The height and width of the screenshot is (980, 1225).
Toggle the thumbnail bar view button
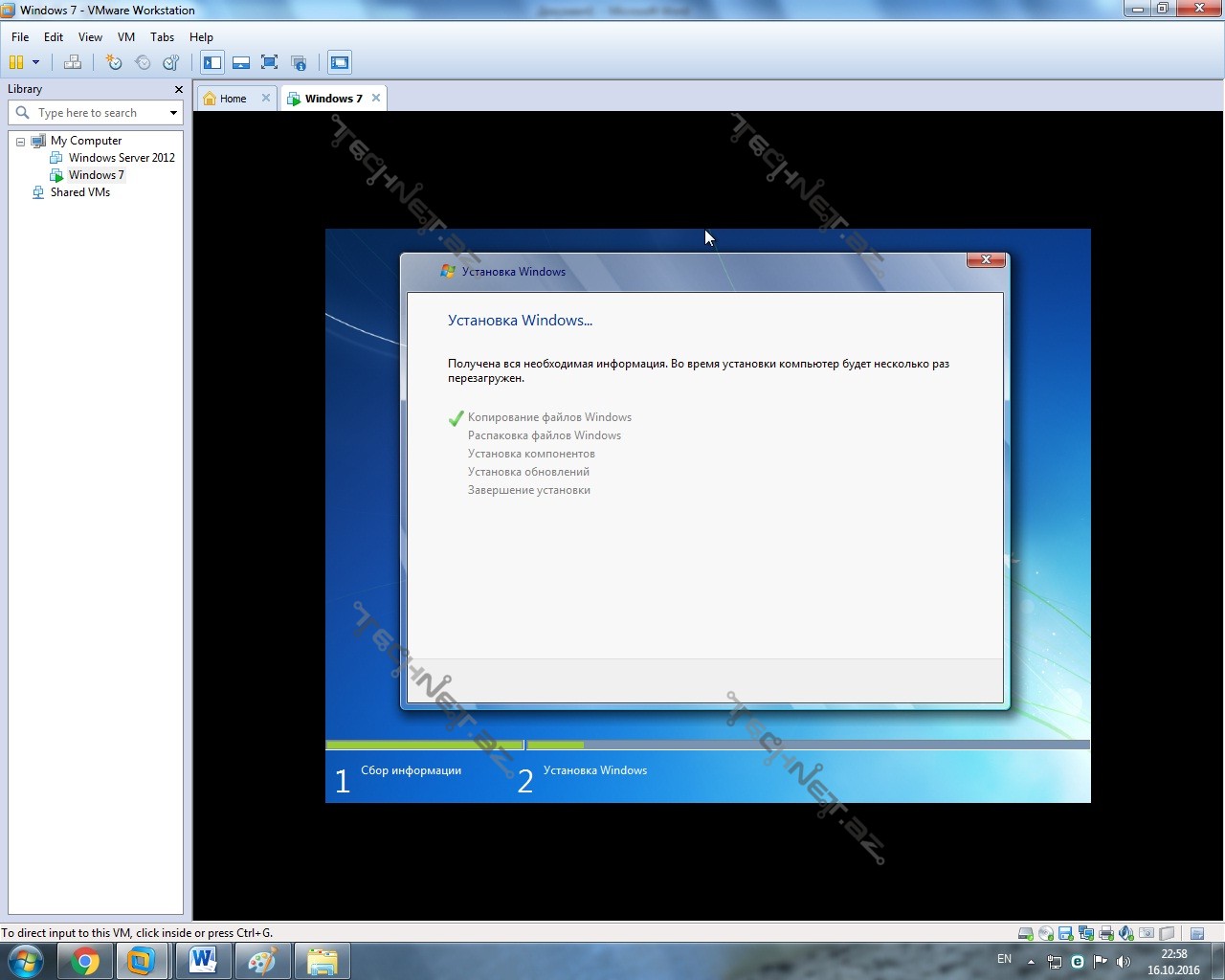point(241,62)
